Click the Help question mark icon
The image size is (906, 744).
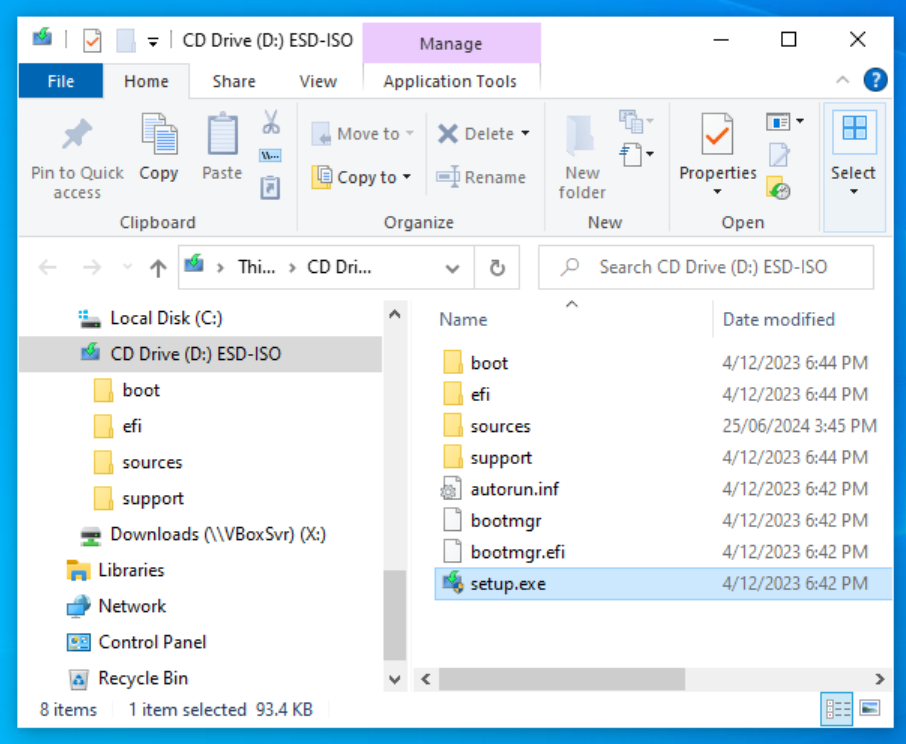click(x=875, y=80)
